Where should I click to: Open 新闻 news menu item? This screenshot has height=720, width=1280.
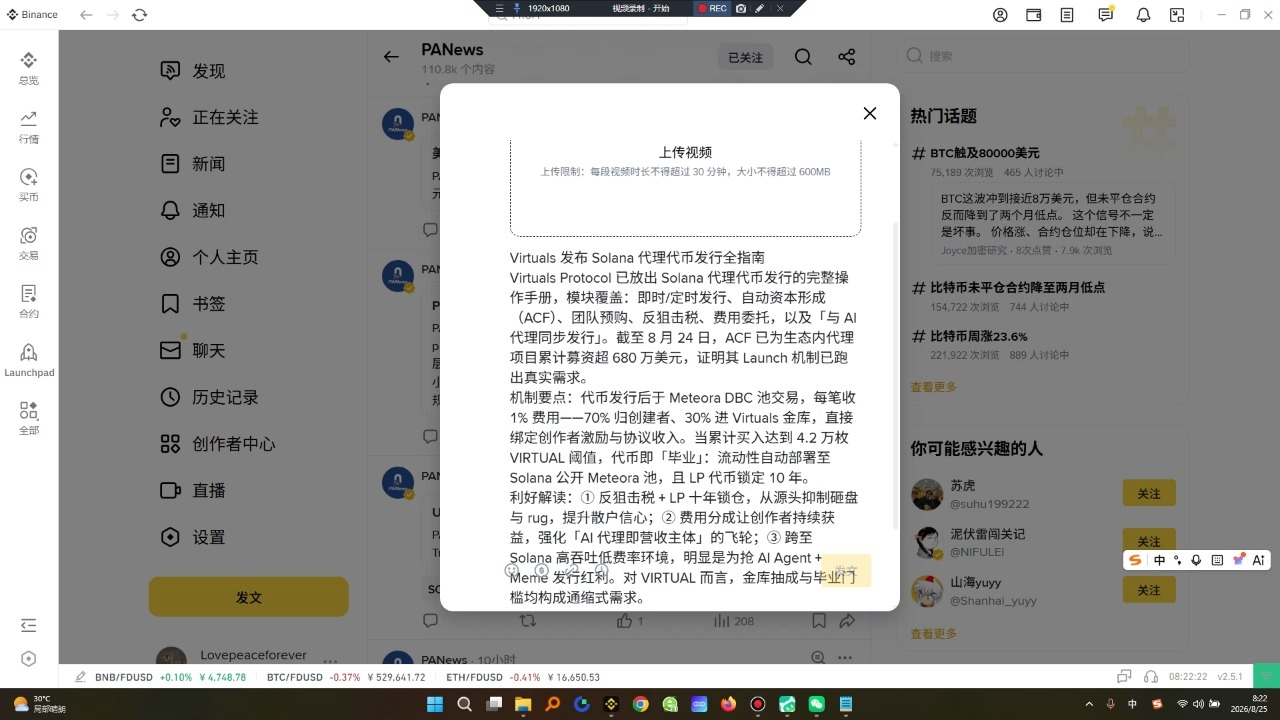pos(193,164)
